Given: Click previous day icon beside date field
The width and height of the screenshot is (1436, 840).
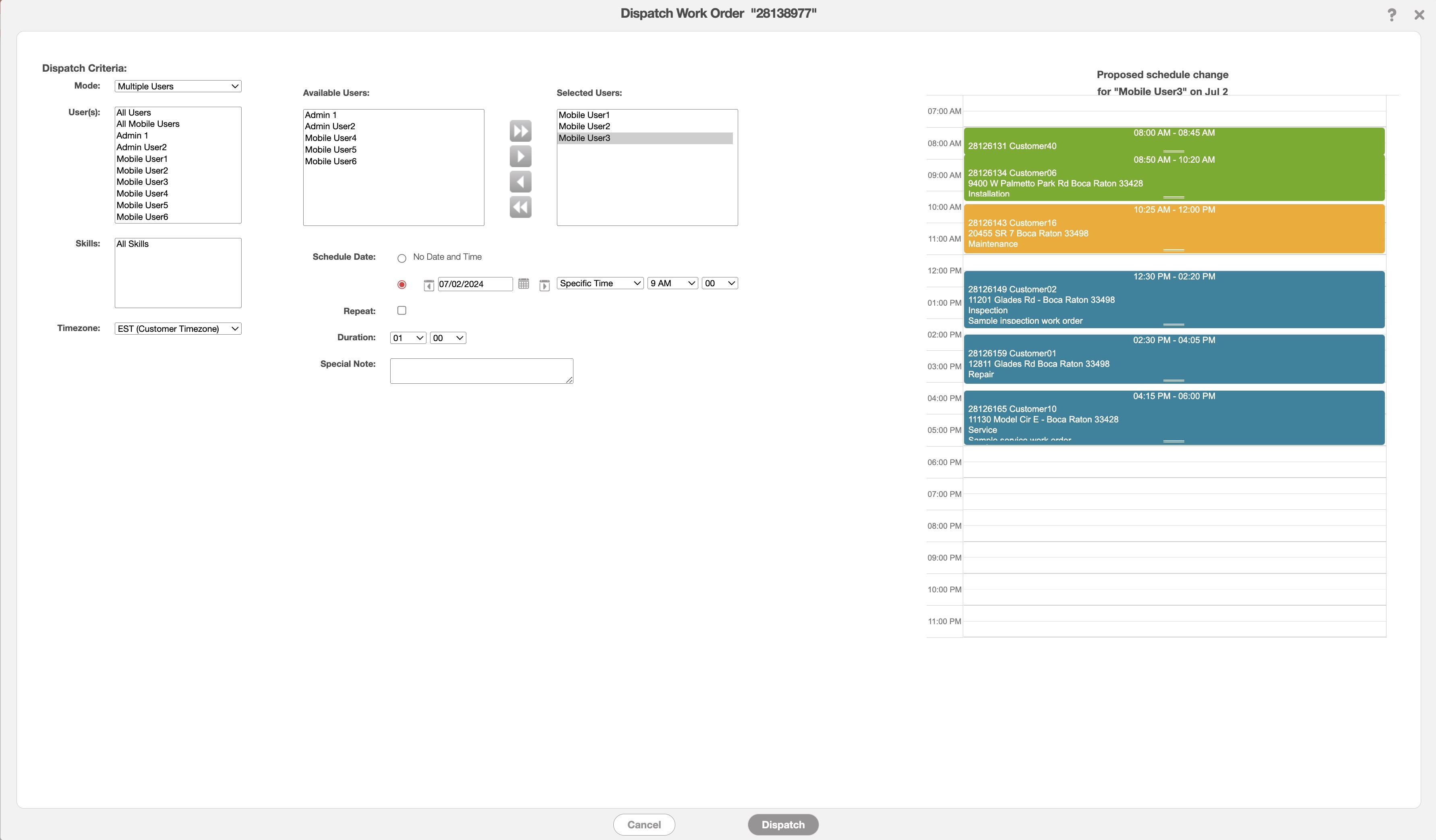Looking at the screenshot, I should pos(428,285).
